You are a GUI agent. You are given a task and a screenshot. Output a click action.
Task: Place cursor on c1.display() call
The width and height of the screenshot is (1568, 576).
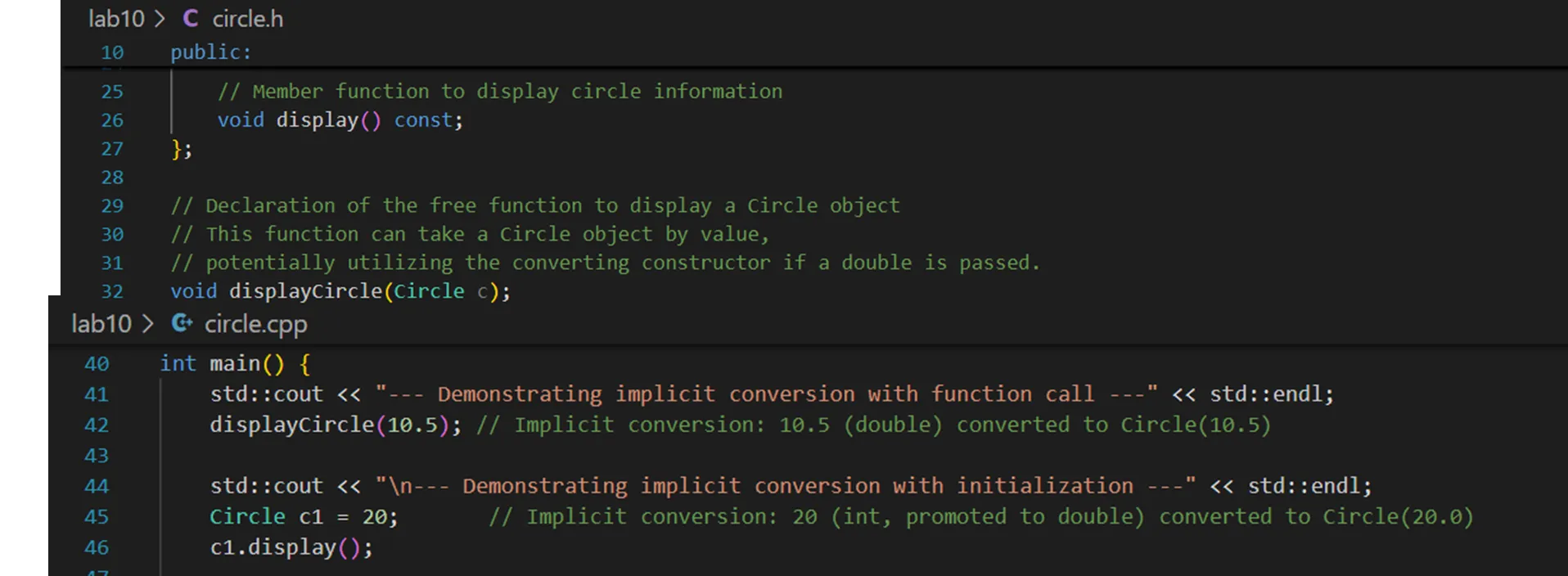point(291,547)
